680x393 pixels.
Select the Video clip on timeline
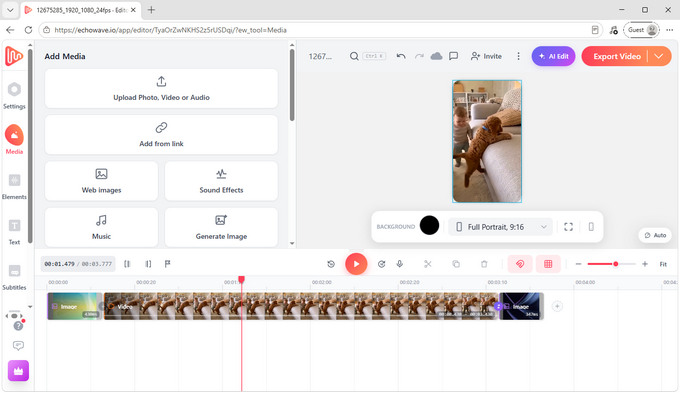301,306
